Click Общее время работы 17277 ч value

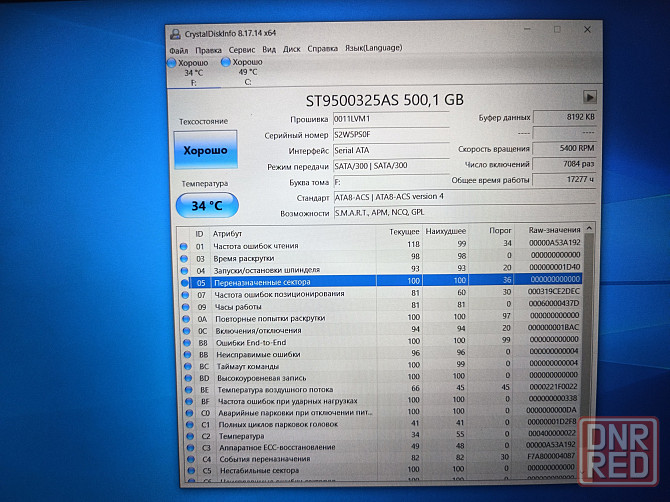(564, 179)
